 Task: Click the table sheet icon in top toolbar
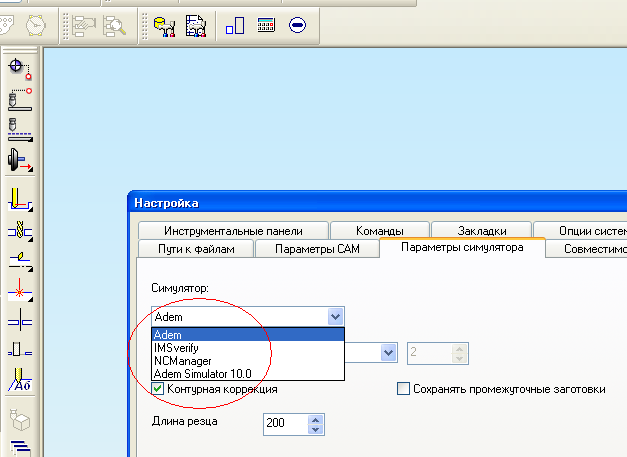[x=196, y=25]
